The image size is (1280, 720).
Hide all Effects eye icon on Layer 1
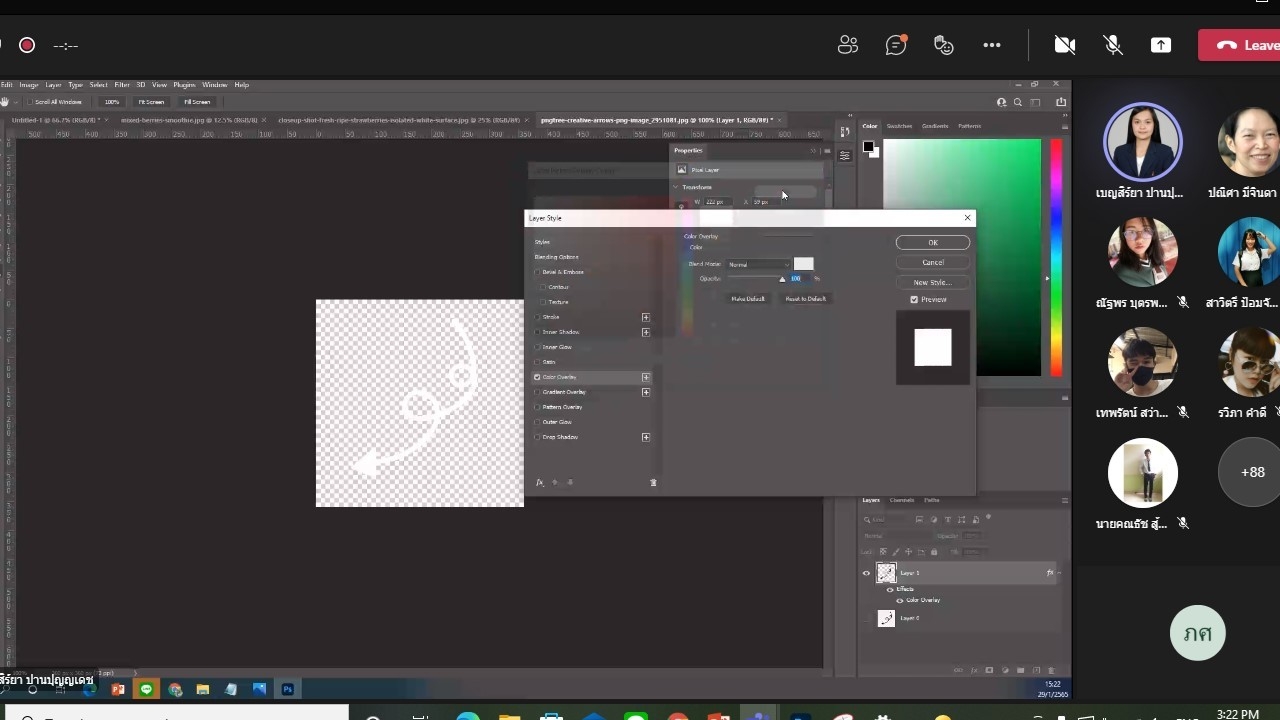890,589
